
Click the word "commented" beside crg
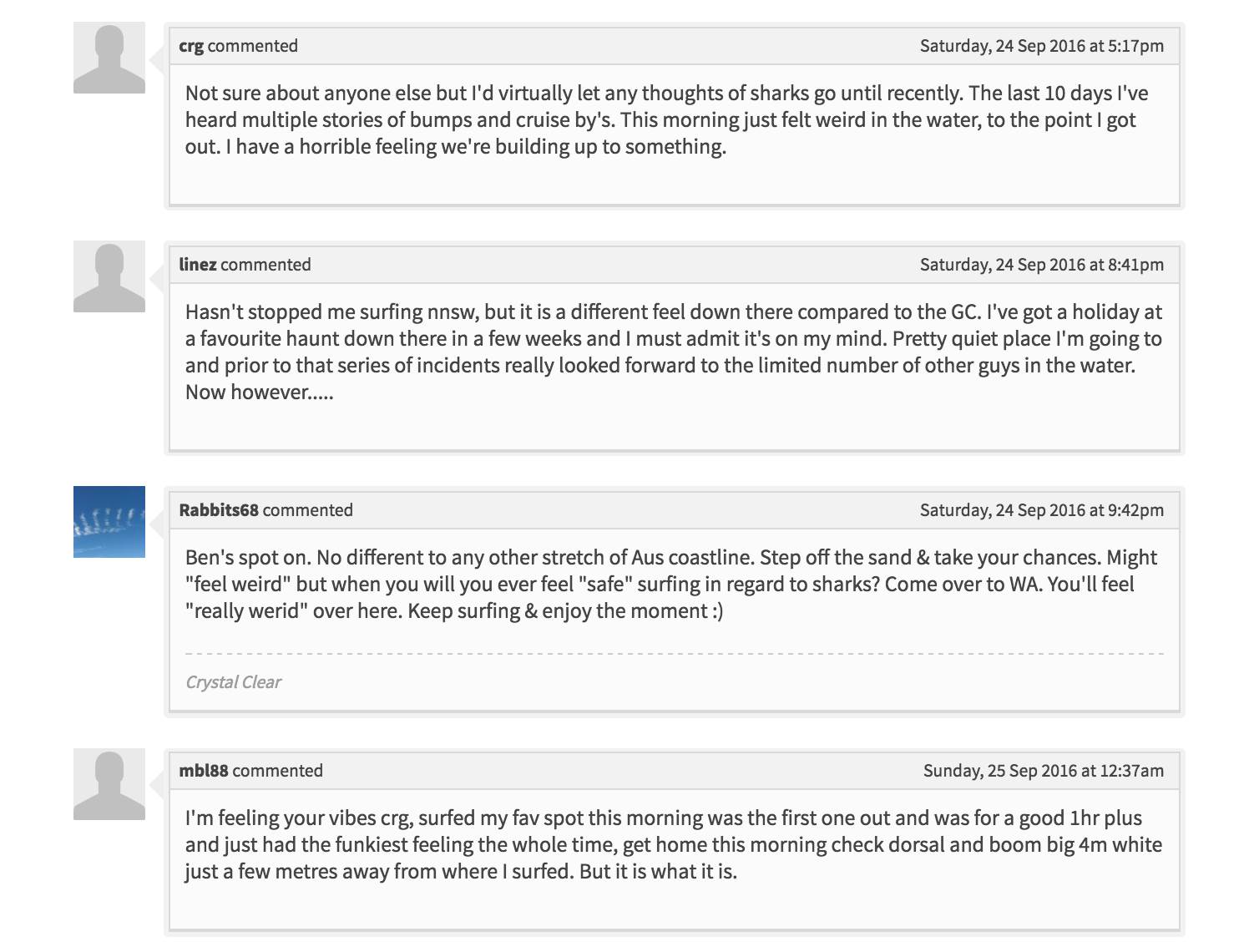click(x=252, y=46)
